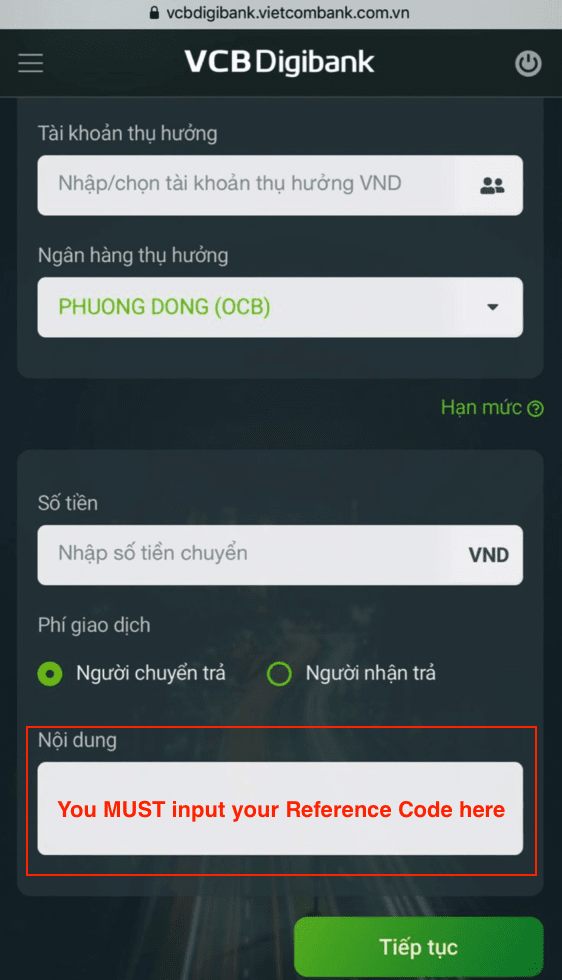Screen dimensions: 562x980
Task: Click the Người chuyển trả label text
Action: [x=151, y=673]
